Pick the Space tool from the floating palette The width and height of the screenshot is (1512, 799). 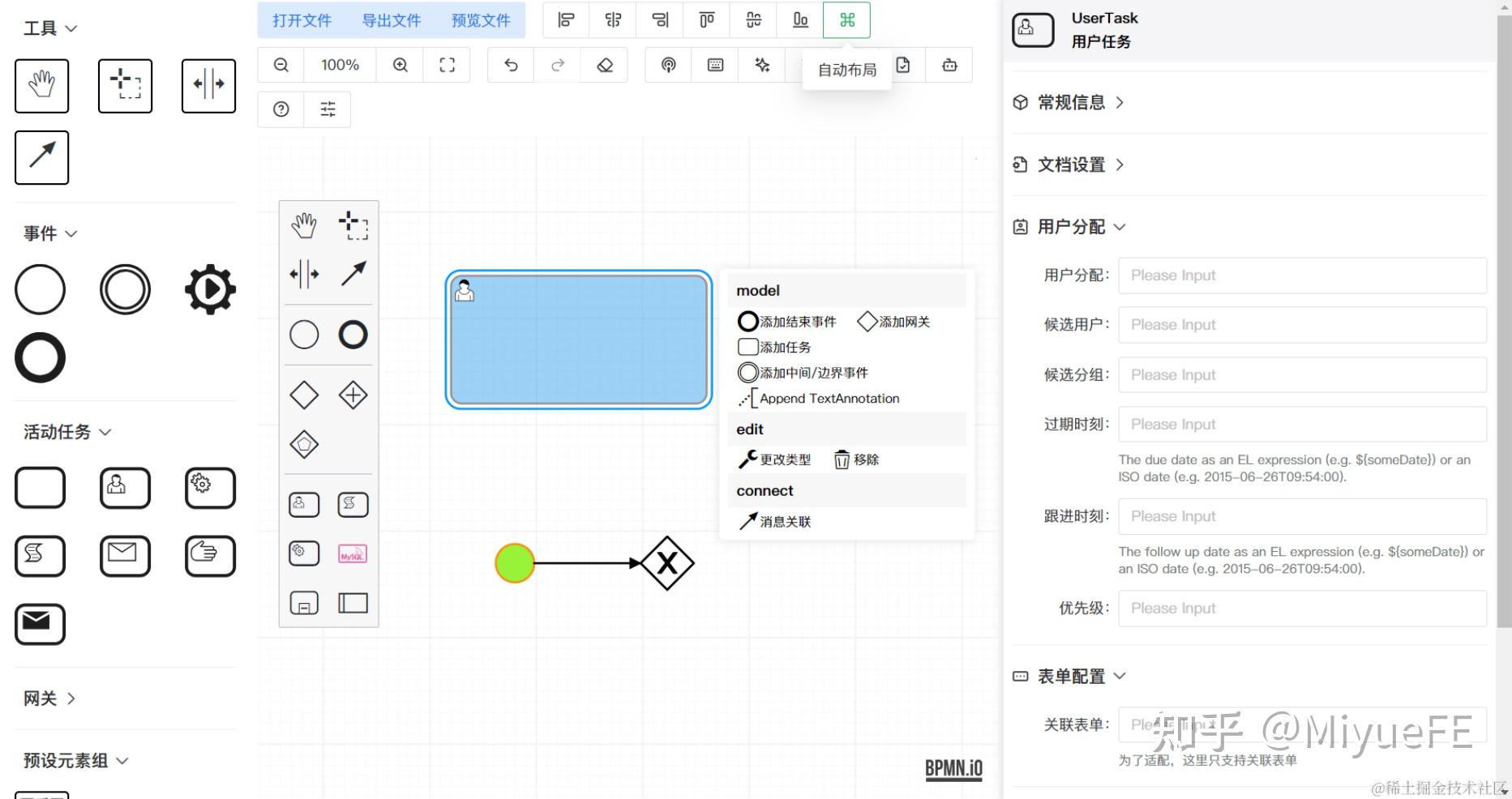click(x=304, y=274)
